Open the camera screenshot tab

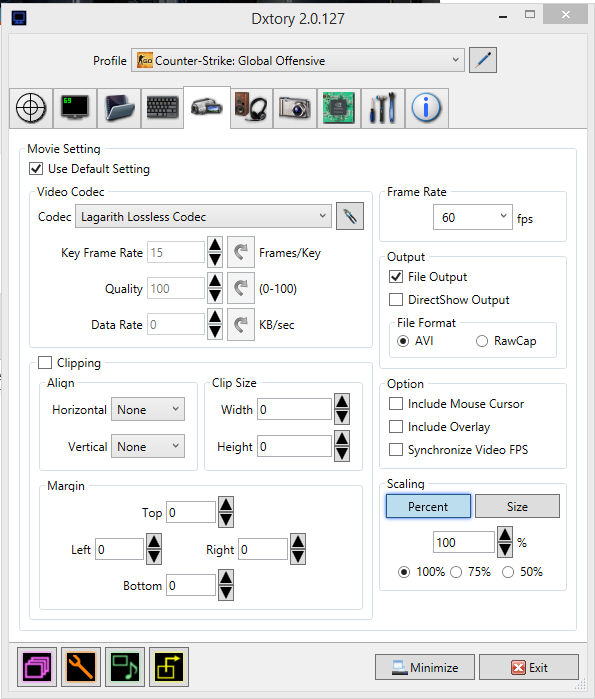[295, 108]
